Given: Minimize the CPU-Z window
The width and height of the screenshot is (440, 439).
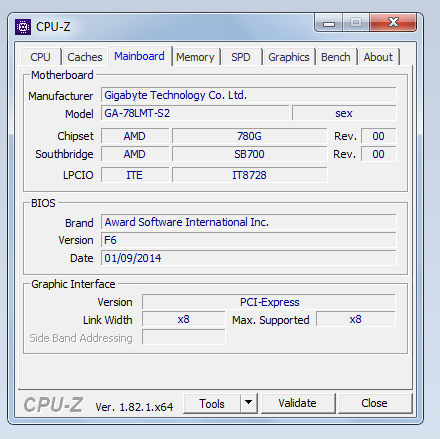Looking at the screenshot, I should click(x=329, y=23).
